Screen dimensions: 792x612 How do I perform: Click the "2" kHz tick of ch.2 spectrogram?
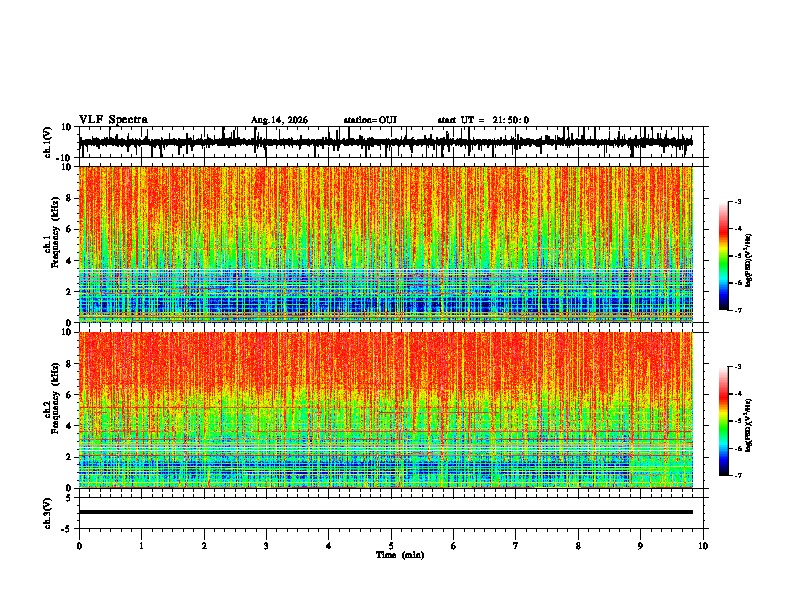point(69,457)
